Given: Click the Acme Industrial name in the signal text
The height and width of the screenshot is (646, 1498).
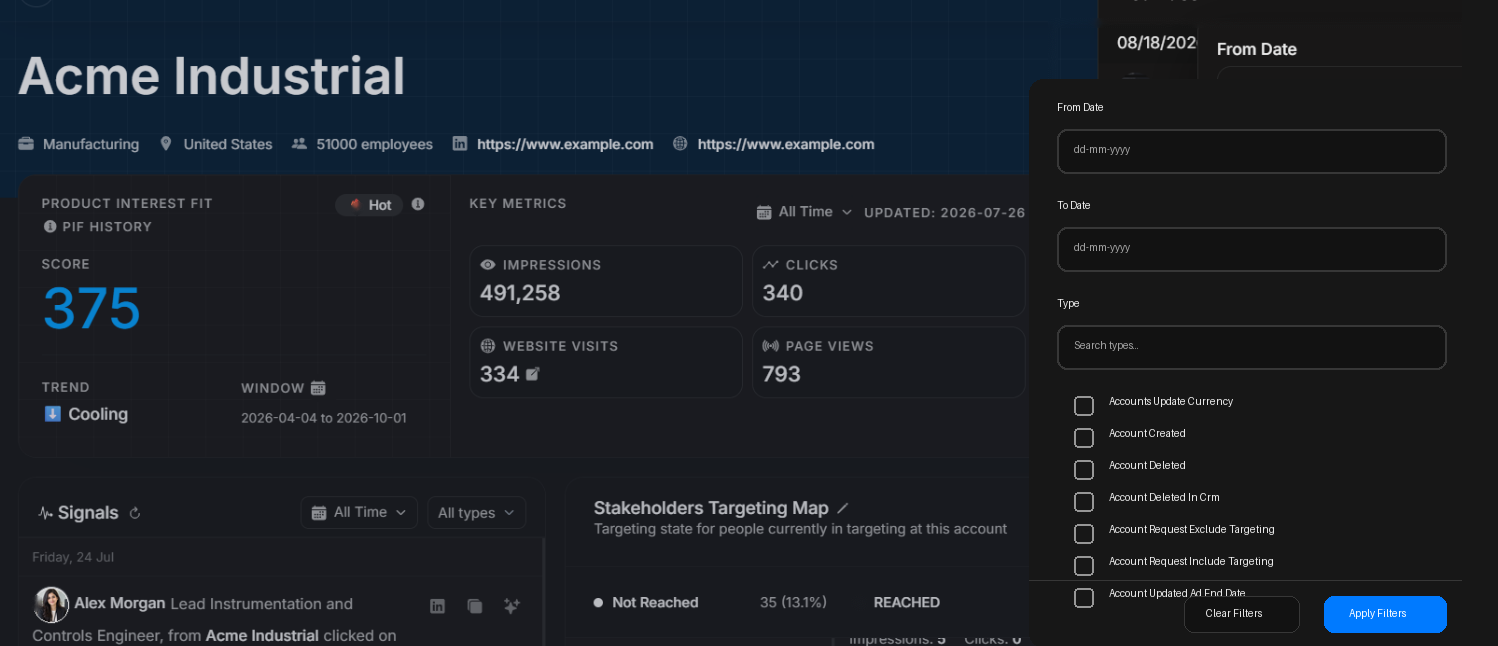Looking at the screenshot, I should coord(262,635).
